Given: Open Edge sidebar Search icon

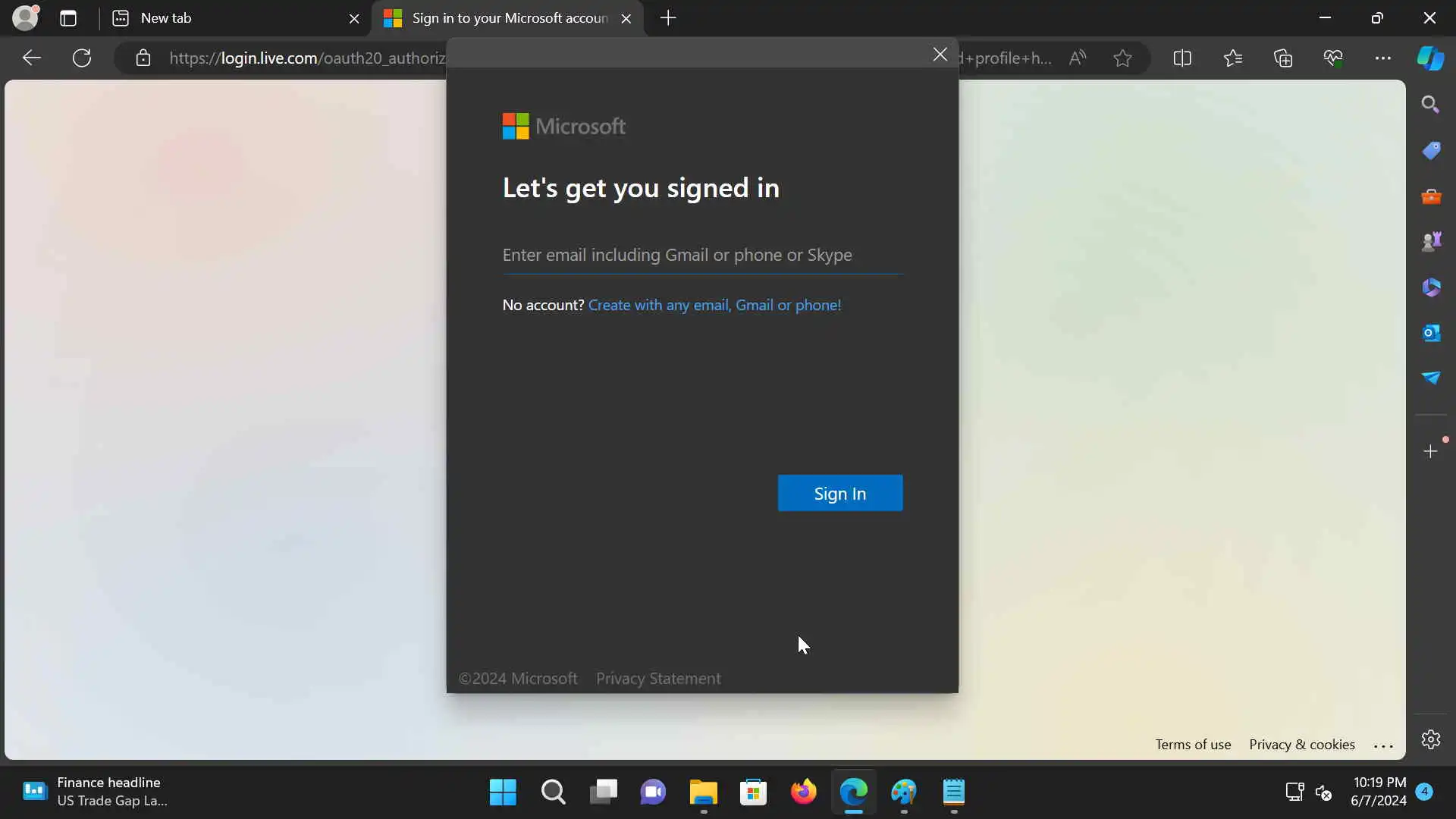Looking at the screenshot, I should 1430,105.
